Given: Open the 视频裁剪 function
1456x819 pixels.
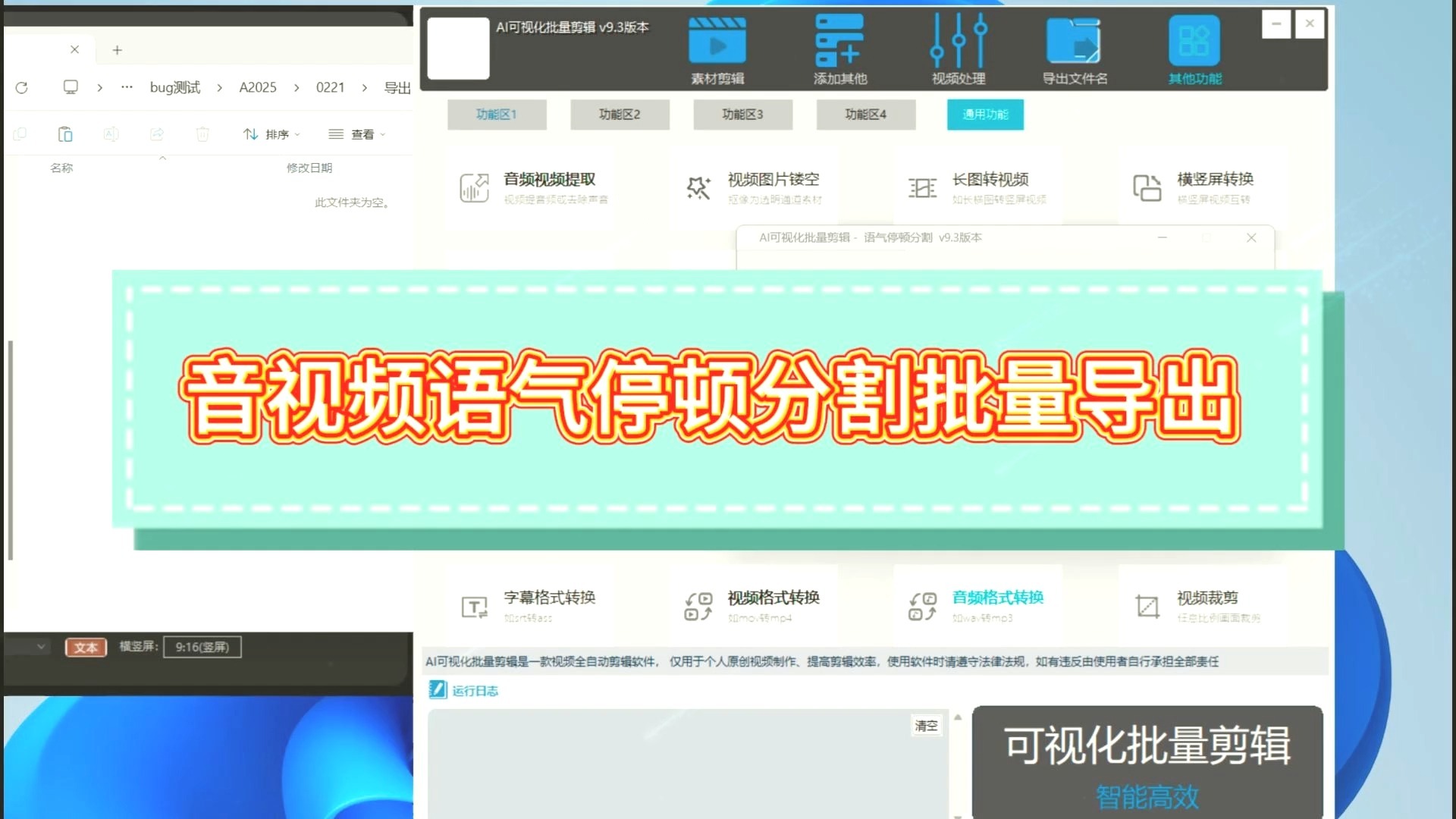Looking at the screenshot, I should pos(1207,598).
